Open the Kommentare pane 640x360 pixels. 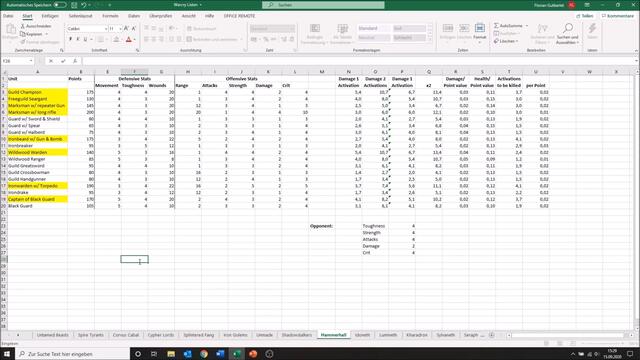618,16
